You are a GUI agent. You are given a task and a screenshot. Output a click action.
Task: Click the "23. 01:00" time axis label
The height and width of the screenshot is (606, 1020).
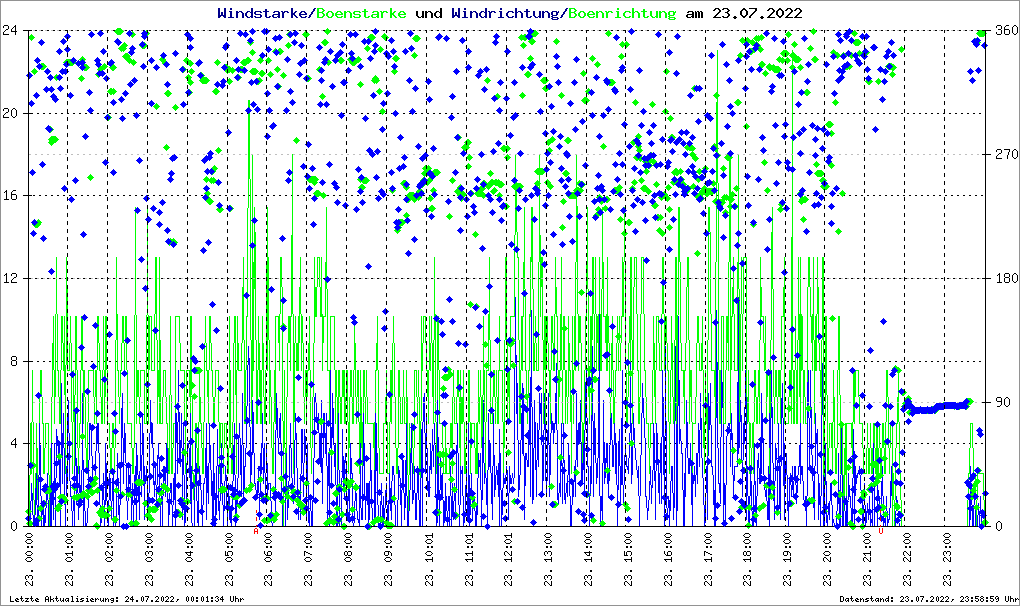click(x=69, y=559)
